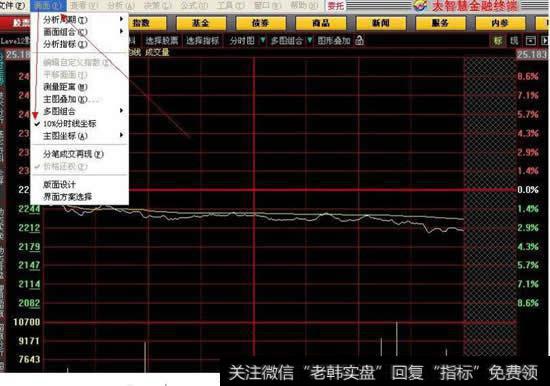
Task: Click the play arrow icon at toolbar end
Action: coord(545,41)
